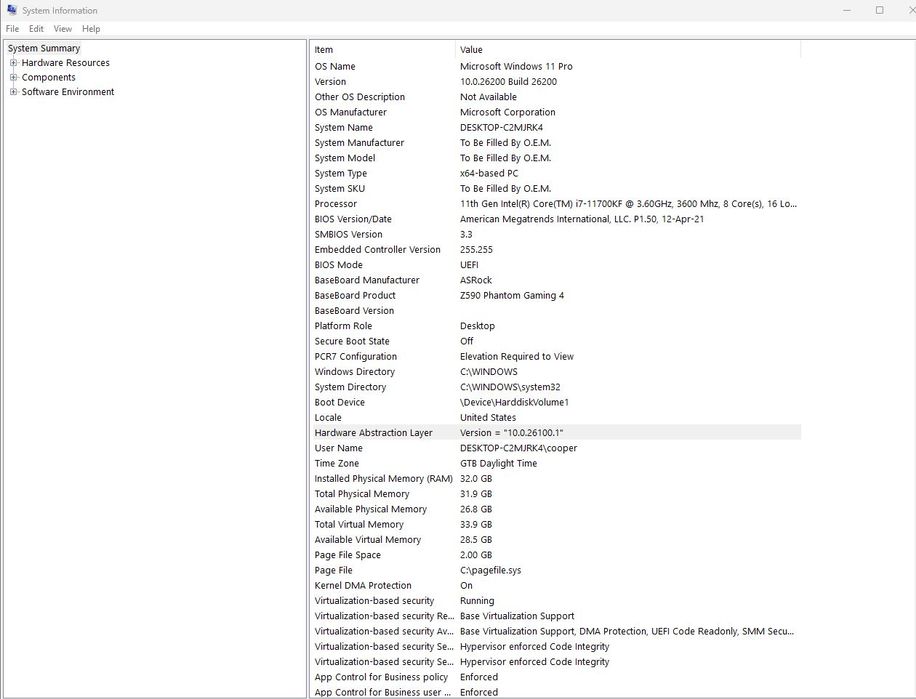Viewport: 916px width, 699px height.
Task: Select the OS Name row label
Action: 335,67
